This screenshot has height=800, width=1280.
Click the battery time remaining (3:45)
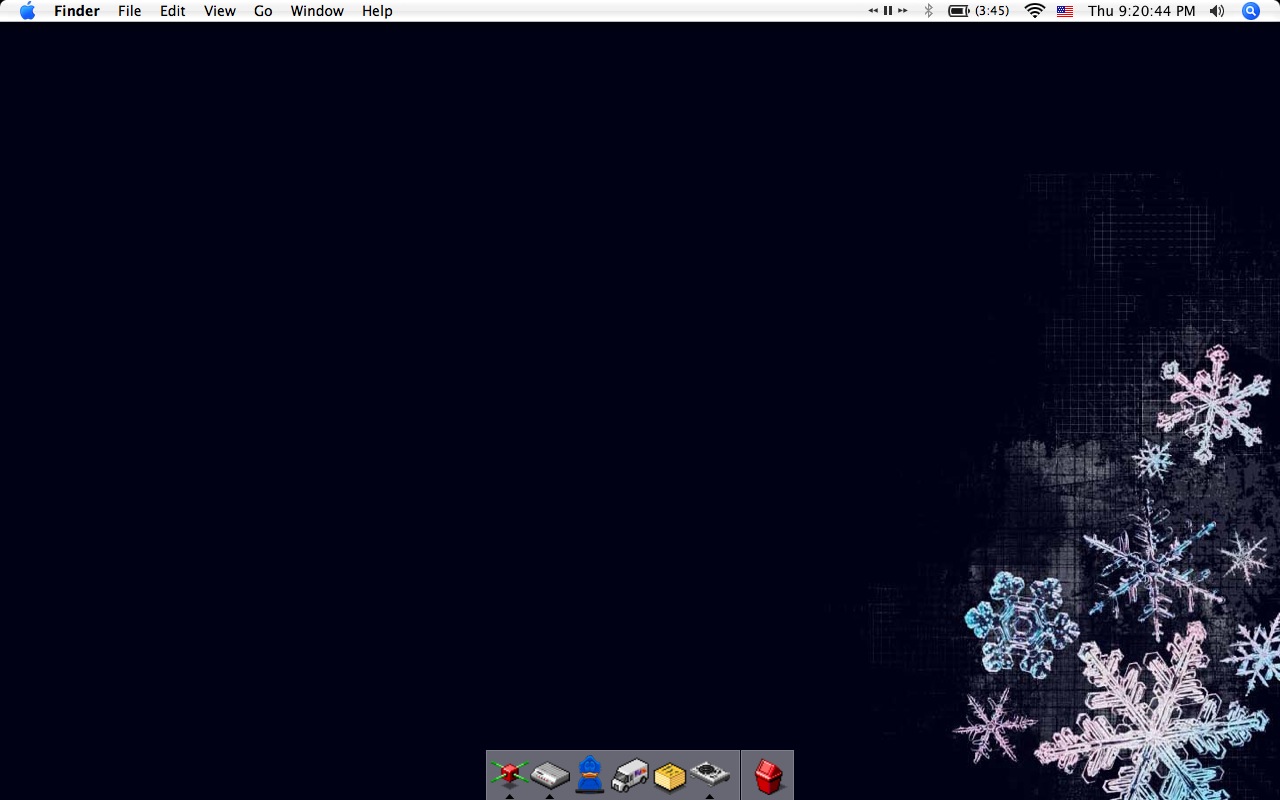coord(992,11)
